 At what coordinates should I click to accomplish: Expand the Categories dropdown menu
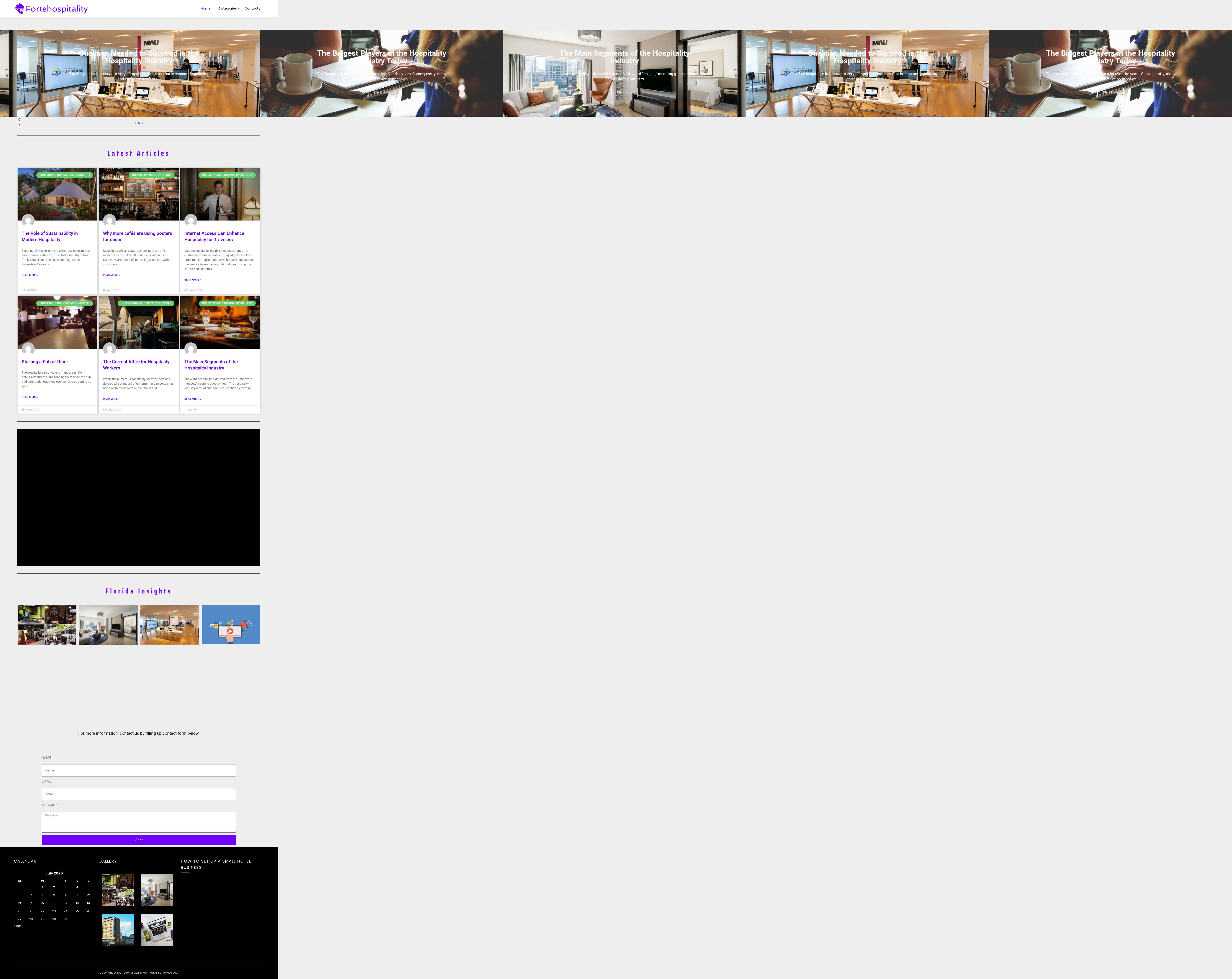[229, 9]
